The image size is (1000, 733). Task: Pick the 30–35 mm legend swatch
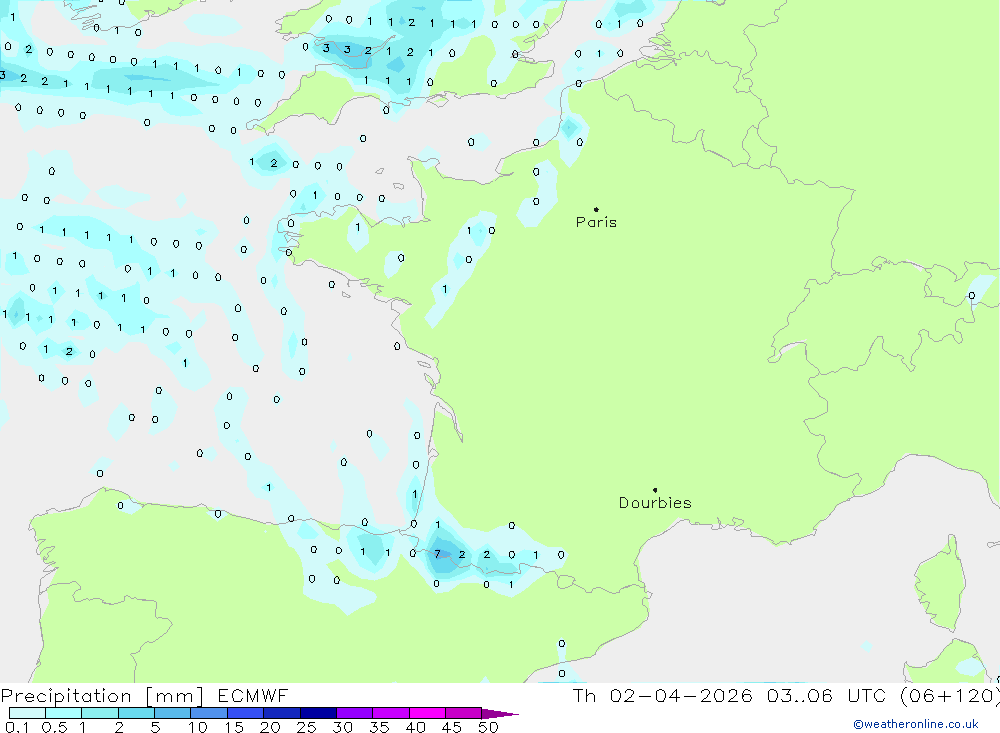pos(355,713)
